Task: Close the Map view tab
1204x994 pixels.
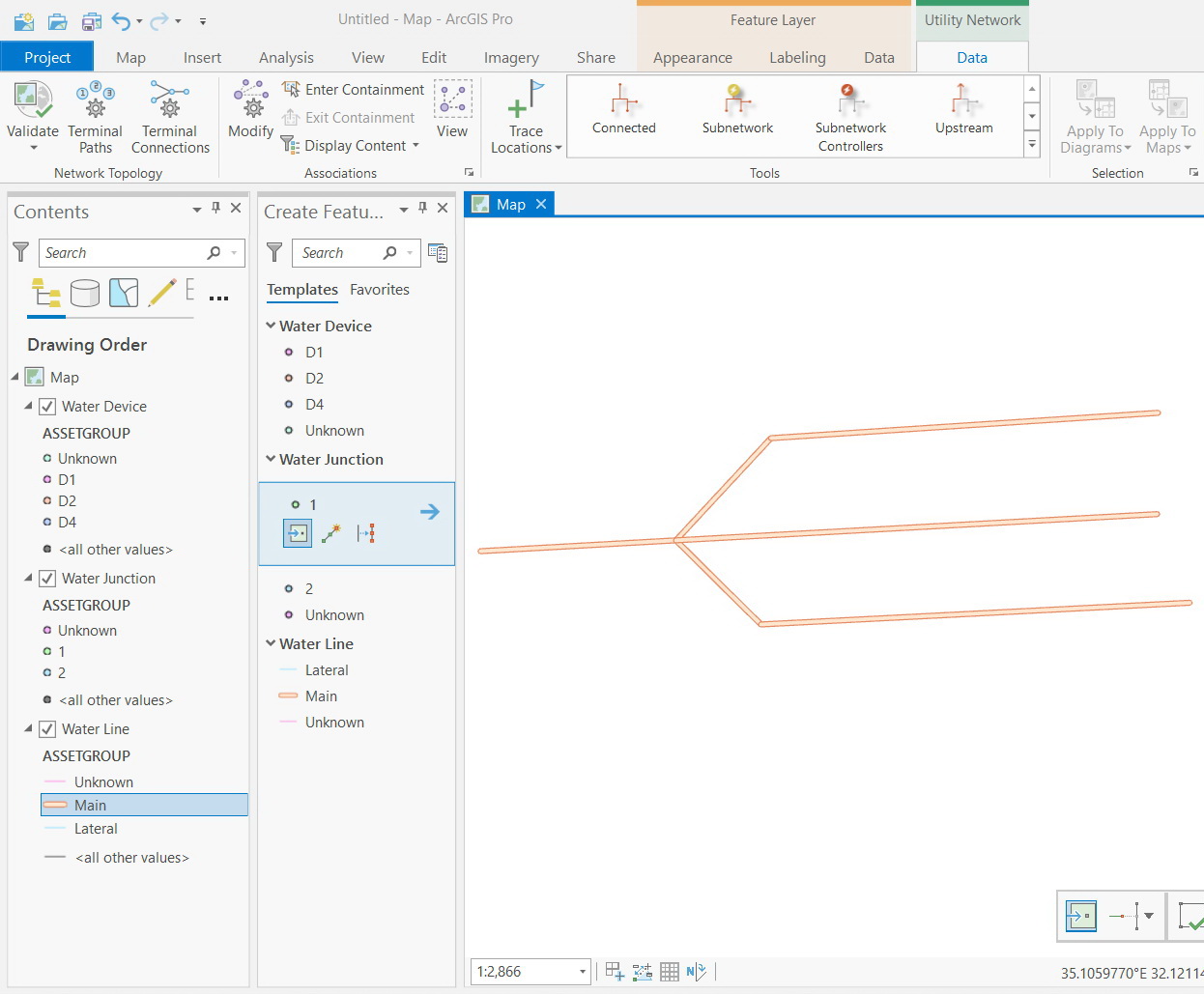Action: (541, 204)
